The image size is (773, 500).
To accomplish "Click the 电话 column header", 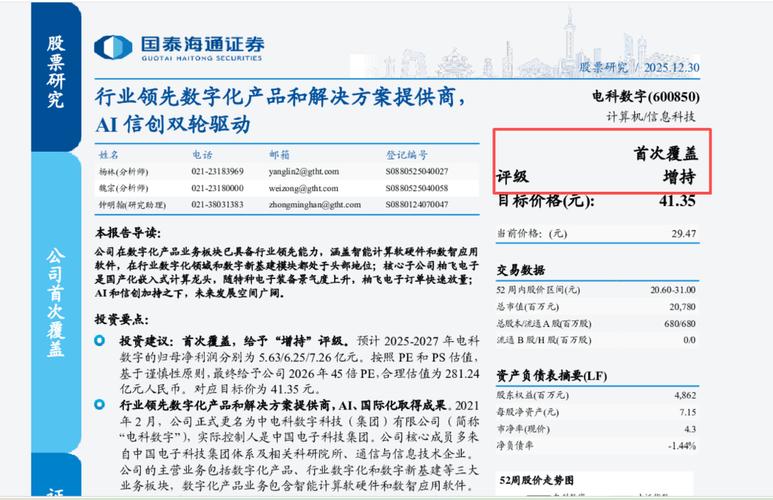I will [202, 155].
